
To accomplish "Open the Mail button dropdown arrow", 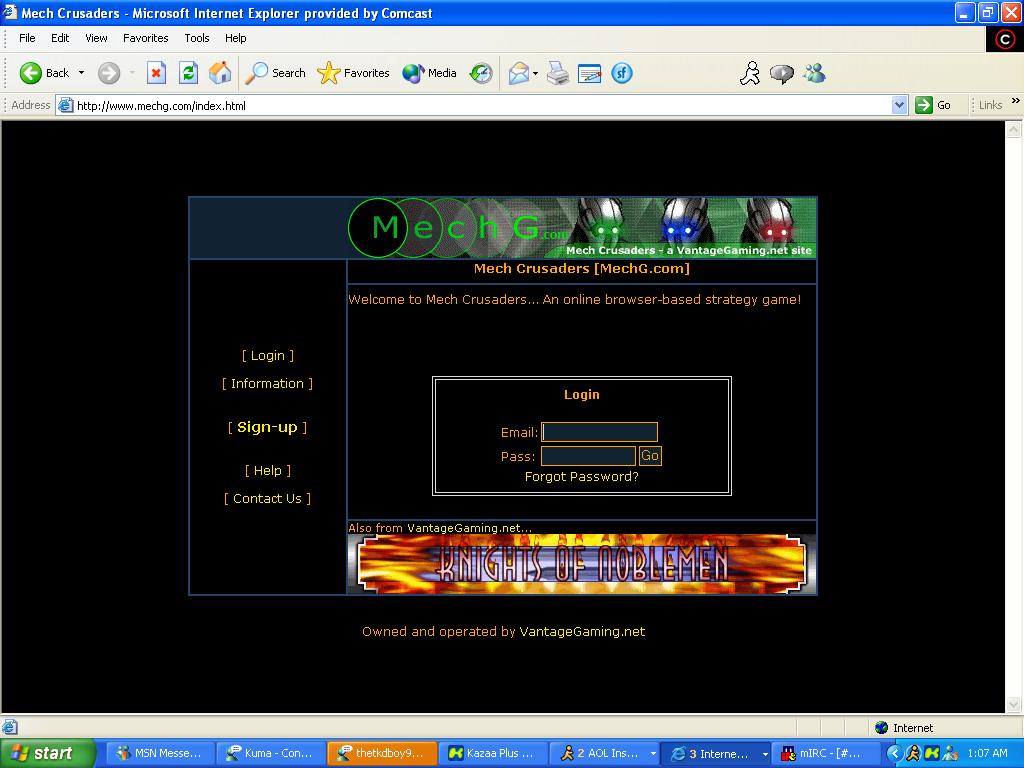I will 536,73.
